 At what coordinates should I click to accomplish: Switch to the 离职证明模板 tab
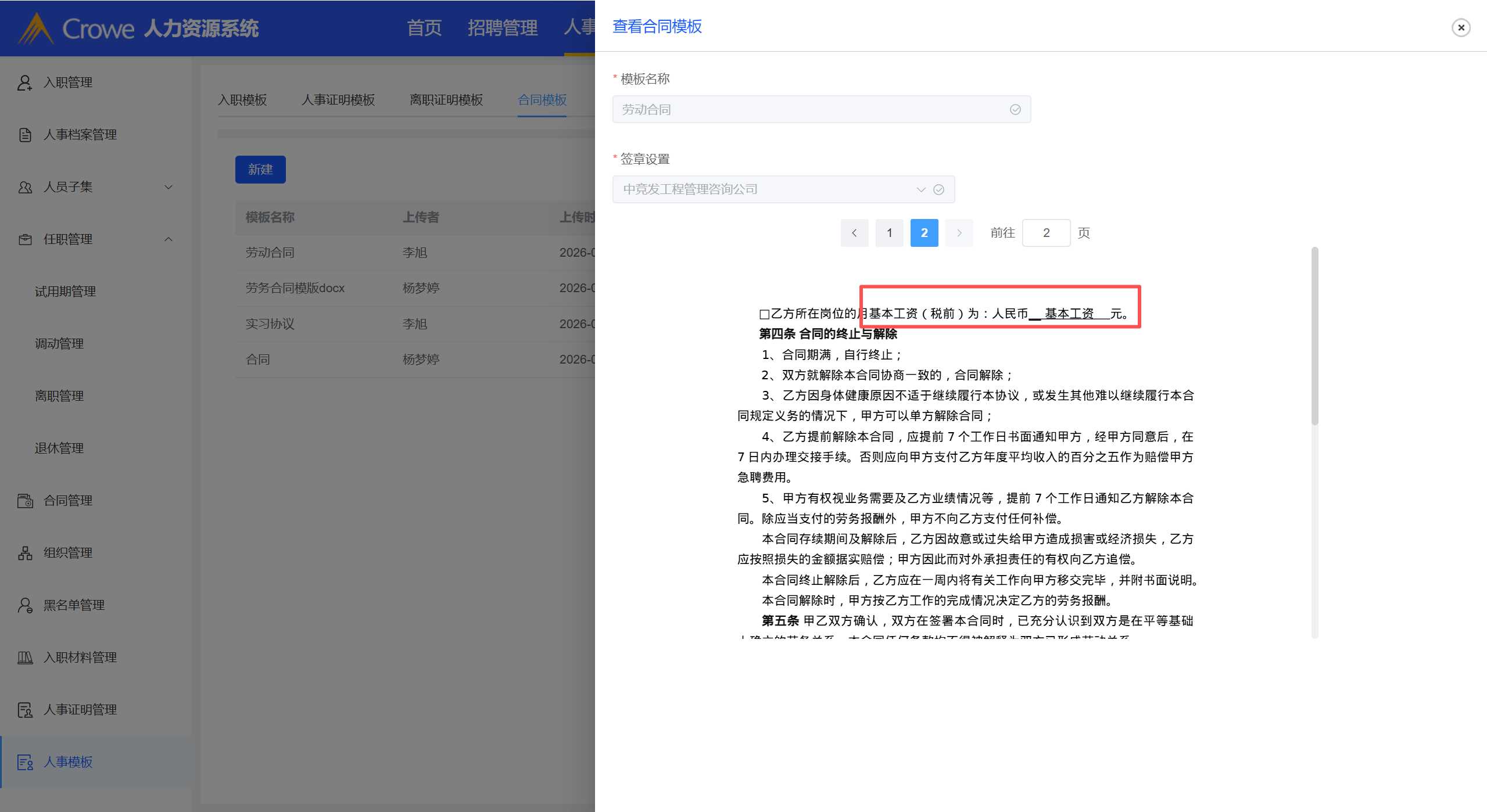coord(446,100)
